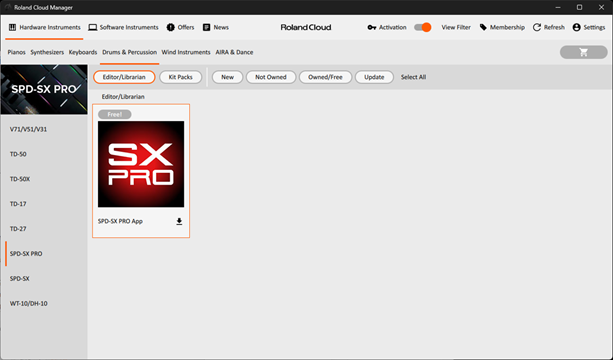
Task: Select the Pianos category
Action: (x=16, y=52)
